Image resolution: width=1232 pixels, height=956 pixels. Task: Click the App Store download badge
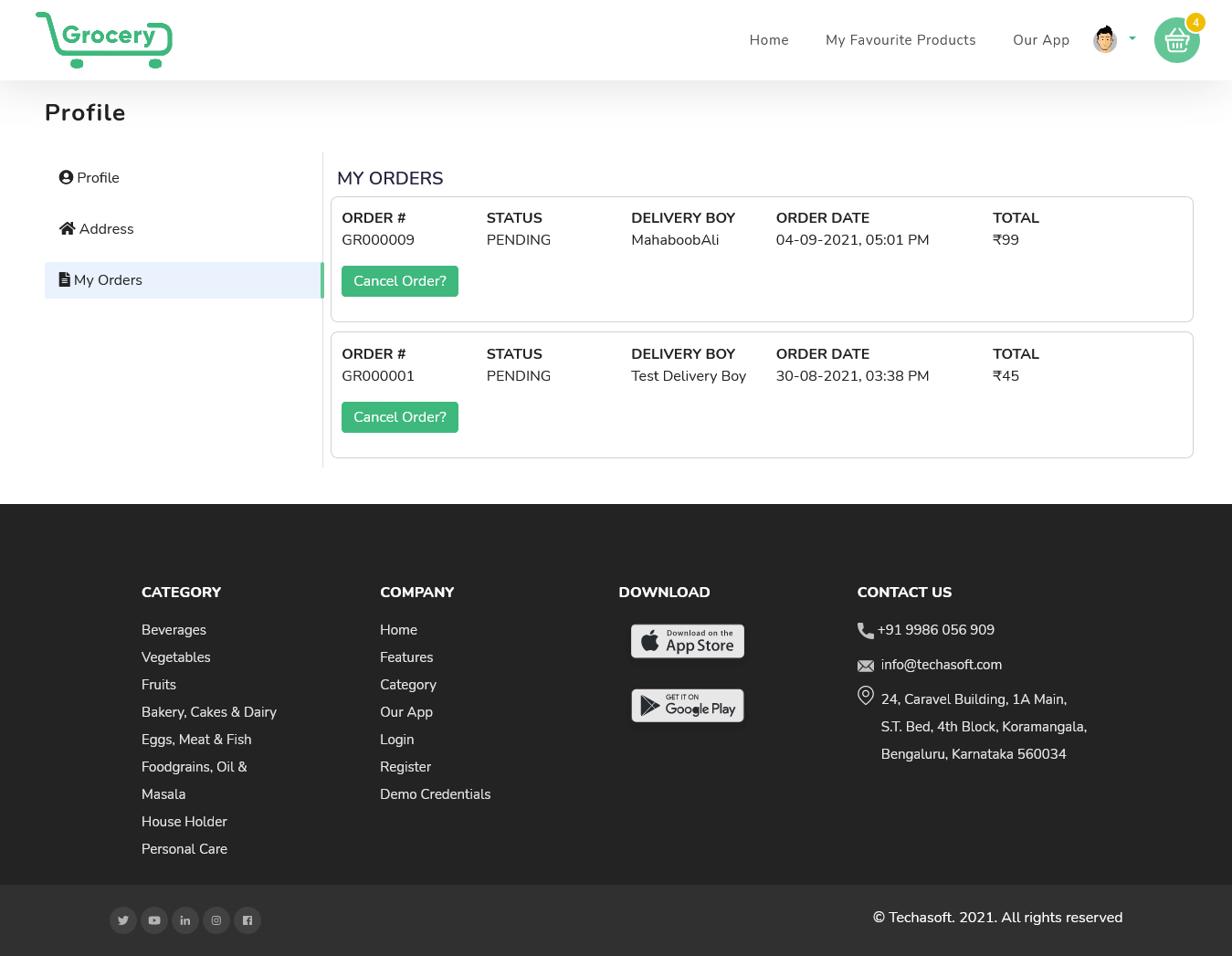688,641
